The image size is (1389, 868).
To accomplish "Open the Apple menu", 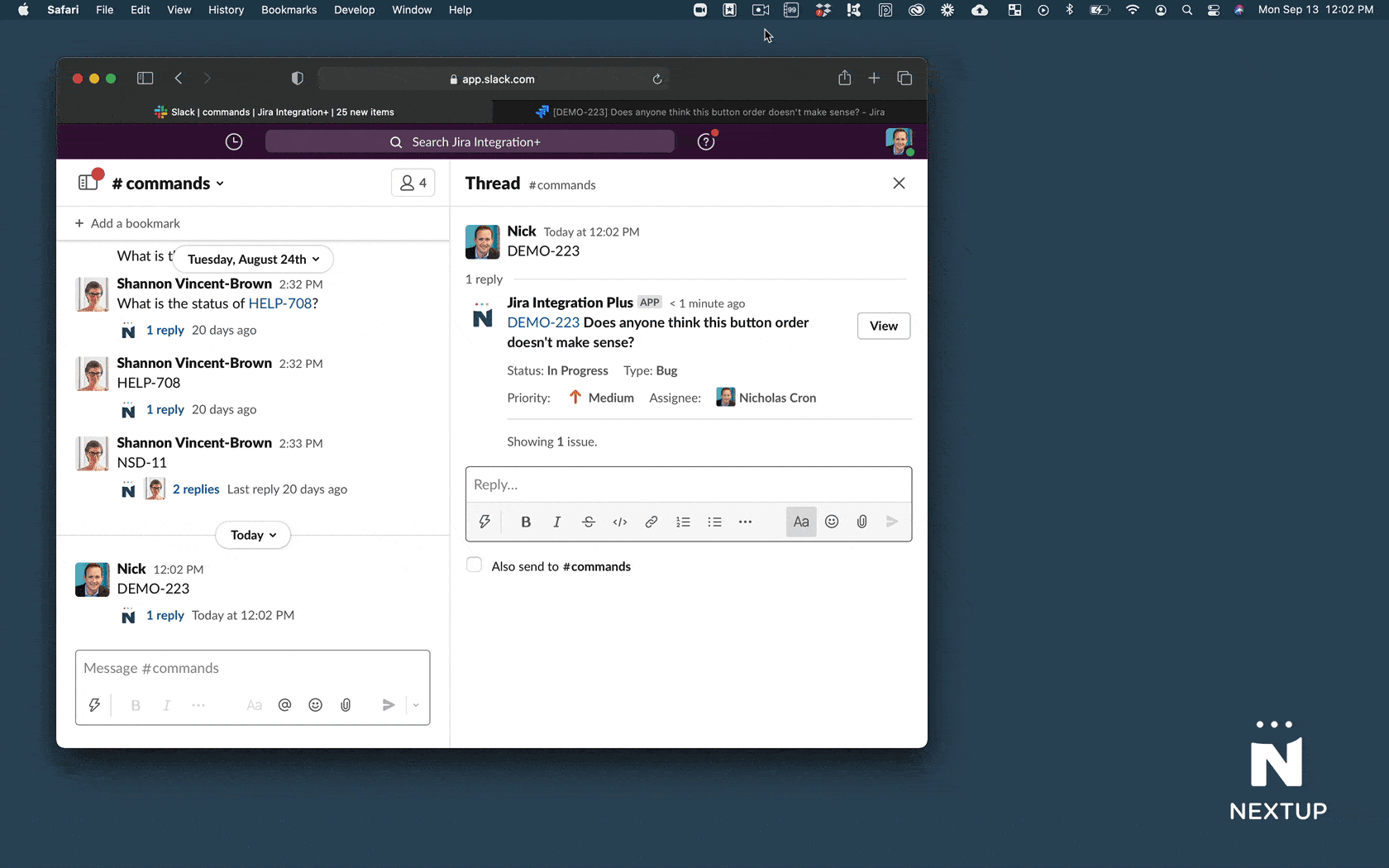I will coord(23,10).
